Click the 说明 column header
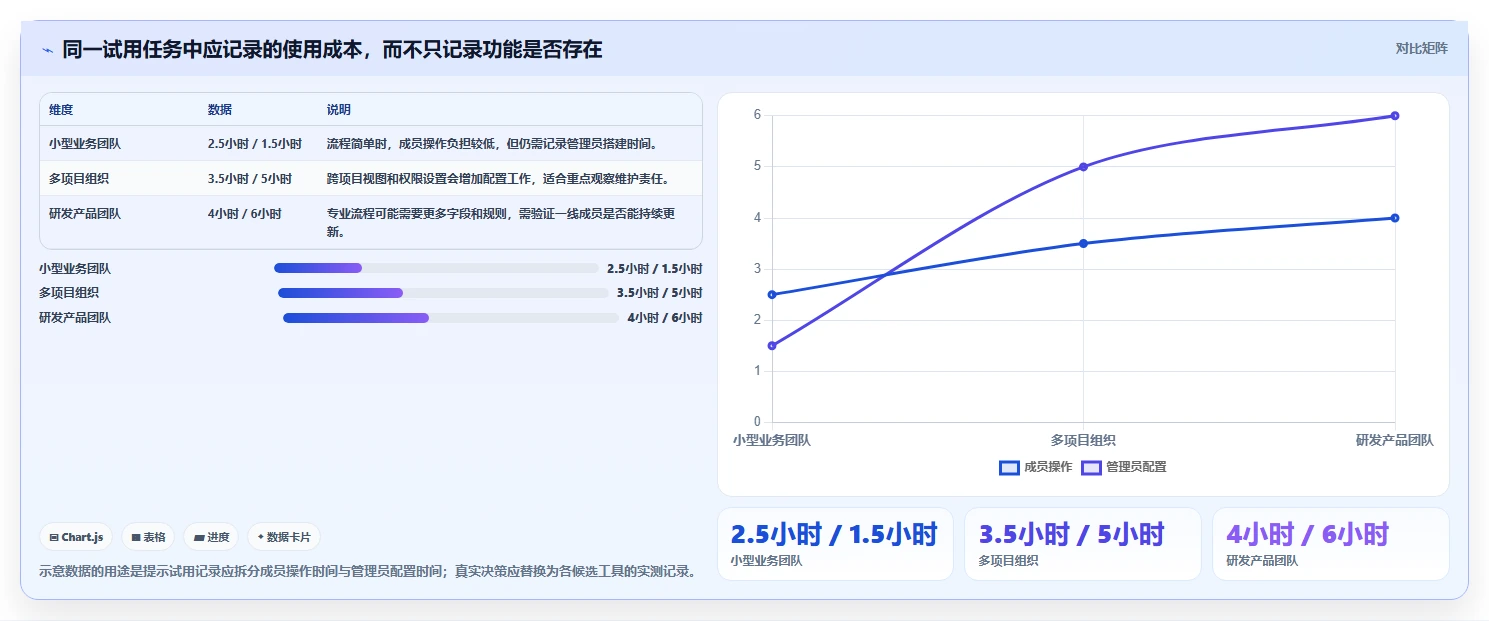Screen dimensions: 1489x621 (339, 110)
